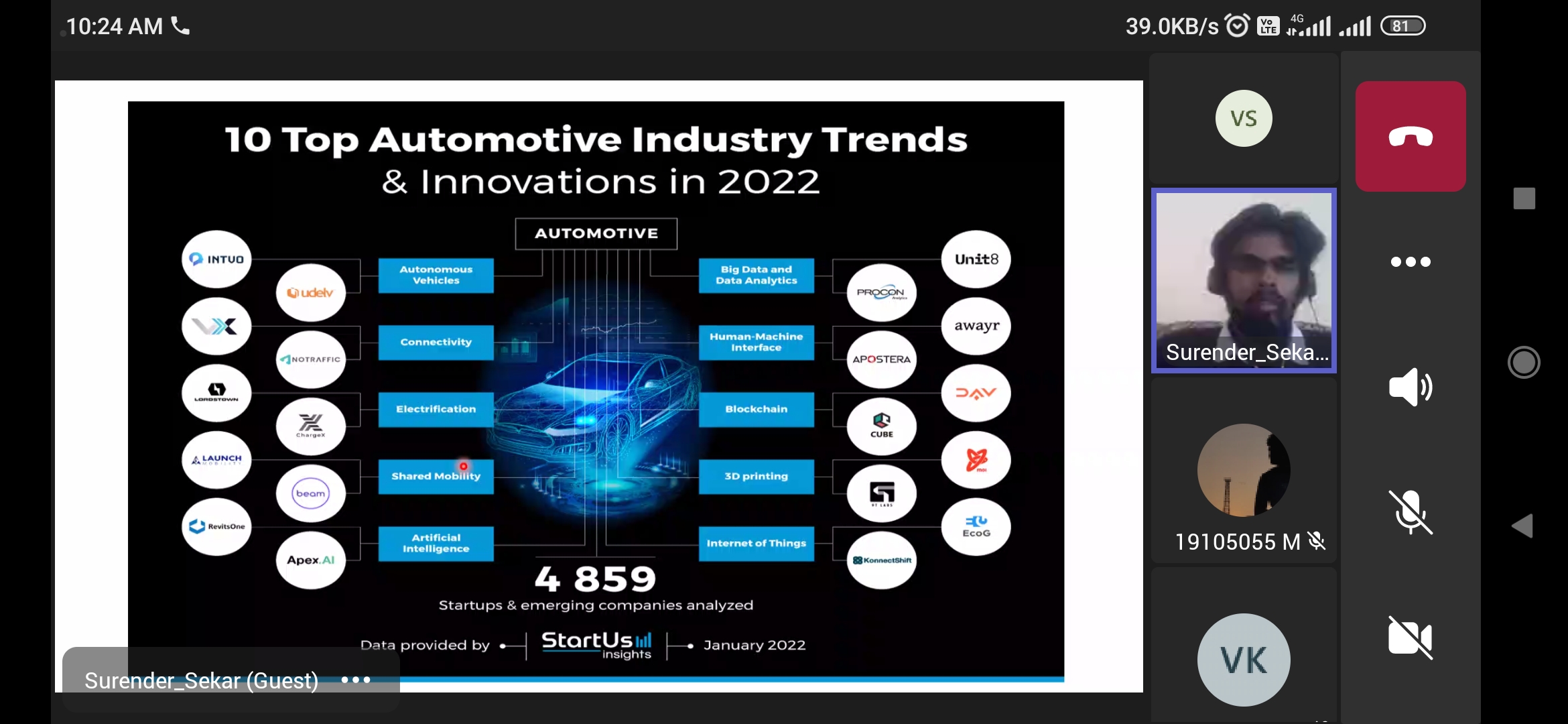
Task: Tap Surender_Sekar's video tile
Action: tap(1244, 280)
